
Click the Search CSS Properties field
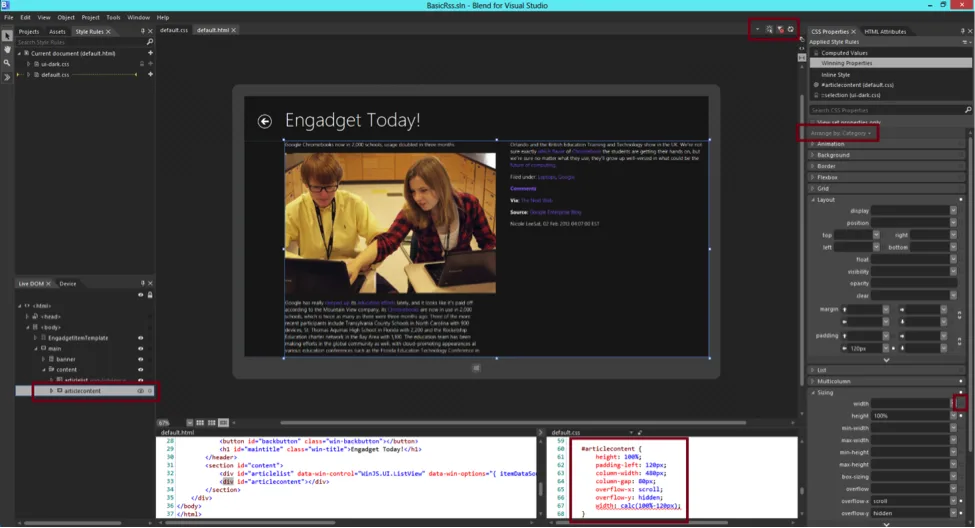pyautogui.click(x=886, y=110)
